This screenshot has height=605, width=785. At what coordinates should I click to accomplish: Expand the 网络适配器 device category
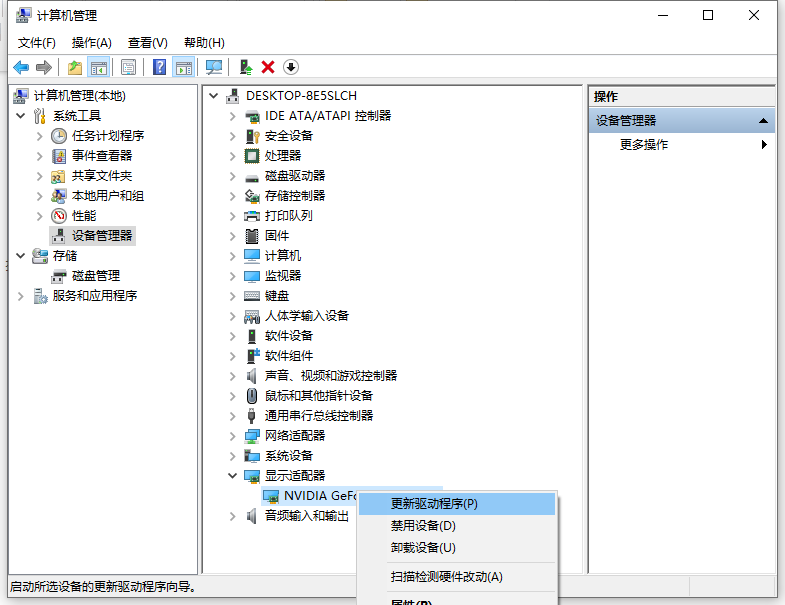click(233, 436)
